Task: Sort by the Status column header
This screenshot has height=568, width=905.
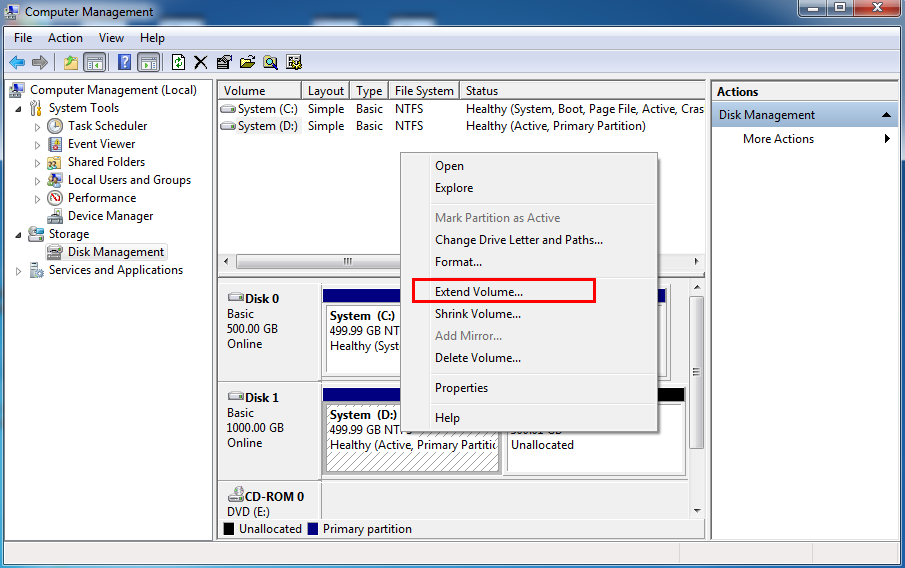Action: pyautogui.click(x=582, y=91)
